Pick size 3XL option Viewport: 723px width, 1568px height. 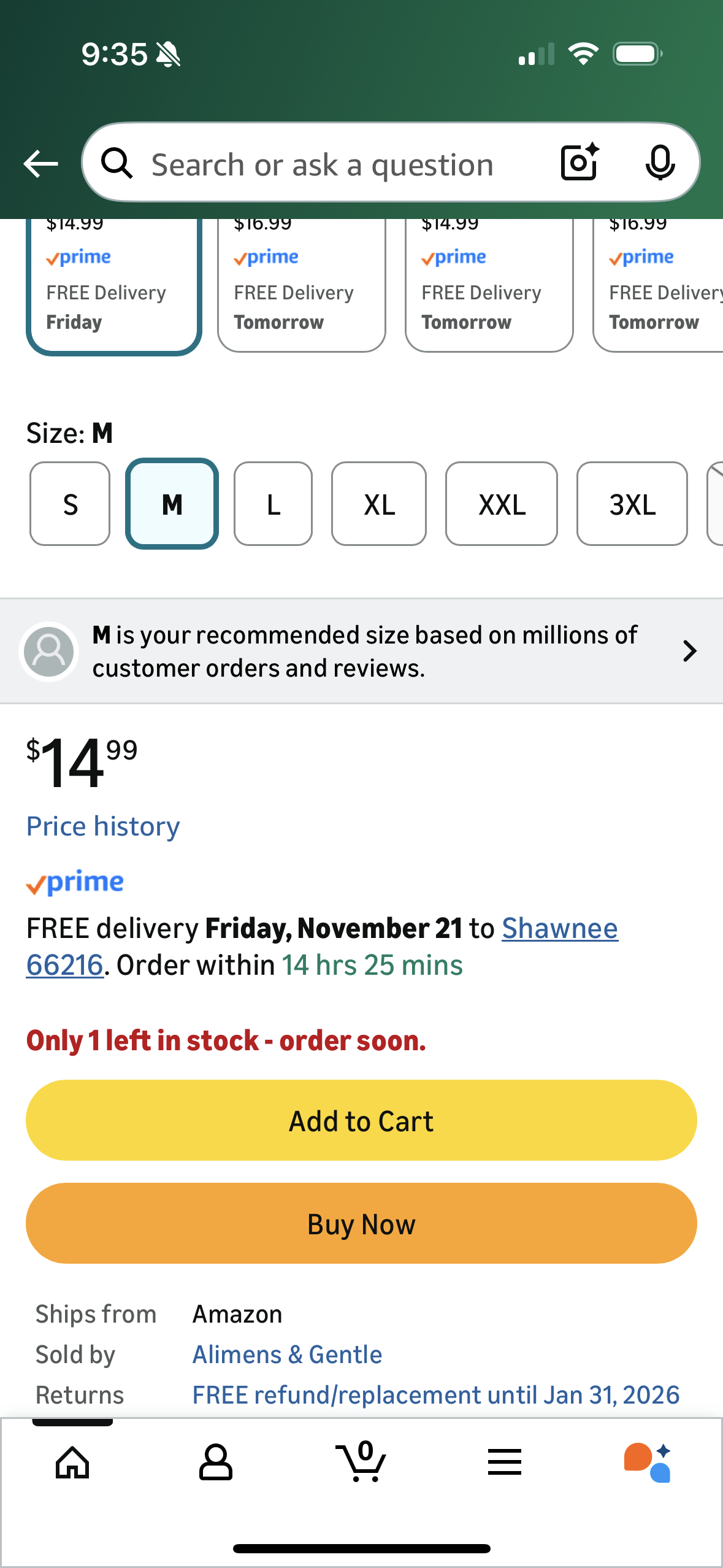(632, 504)
